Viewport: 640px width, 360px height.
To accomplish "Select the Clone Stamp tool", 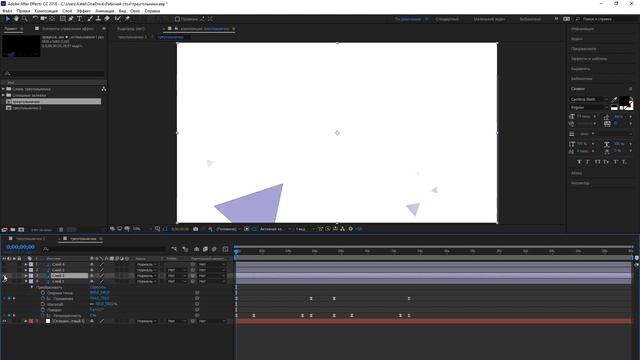I will [x=98, y=19].
